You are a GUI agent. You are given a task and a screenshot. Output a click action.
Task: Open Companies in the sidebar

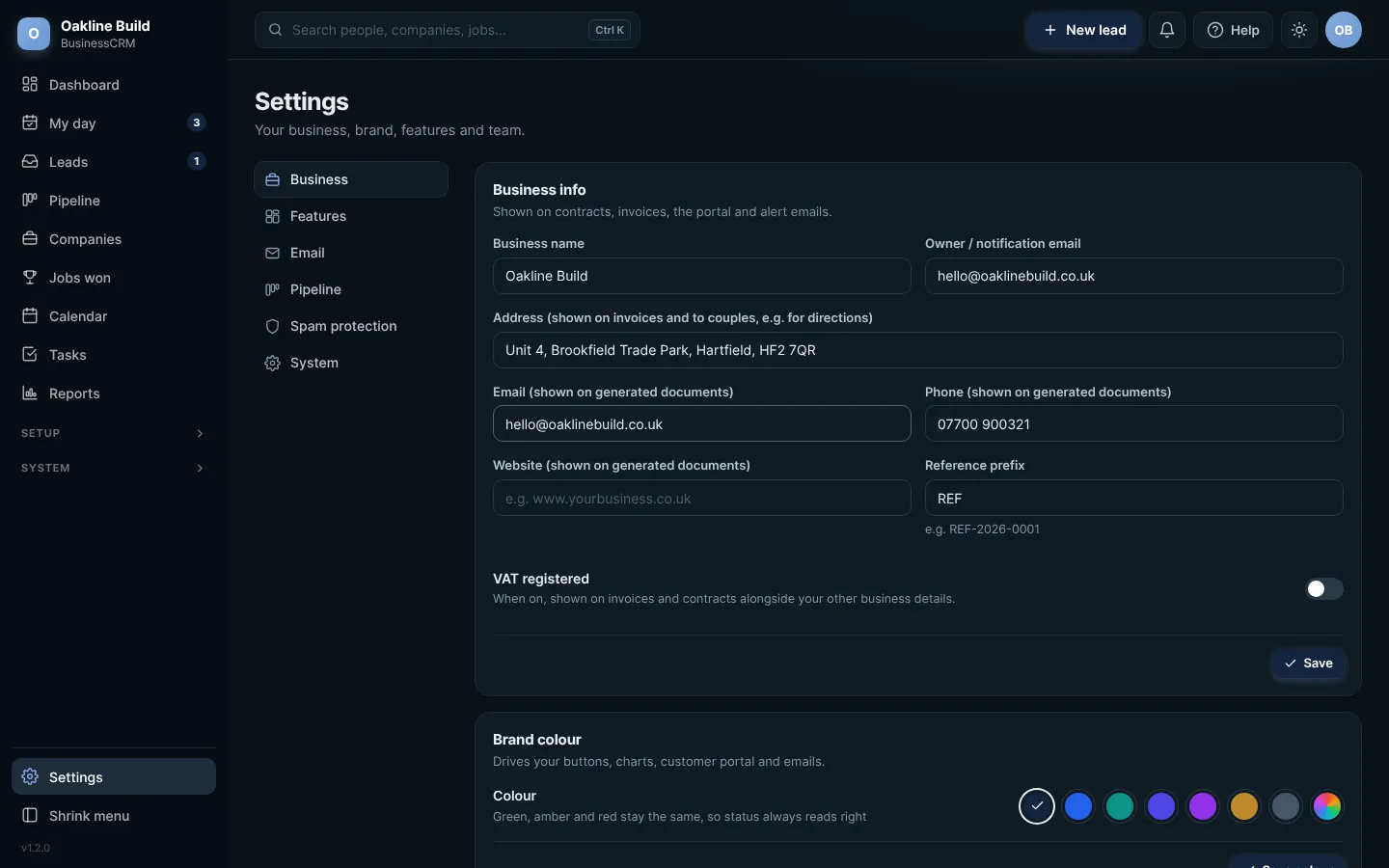(114, 238)
